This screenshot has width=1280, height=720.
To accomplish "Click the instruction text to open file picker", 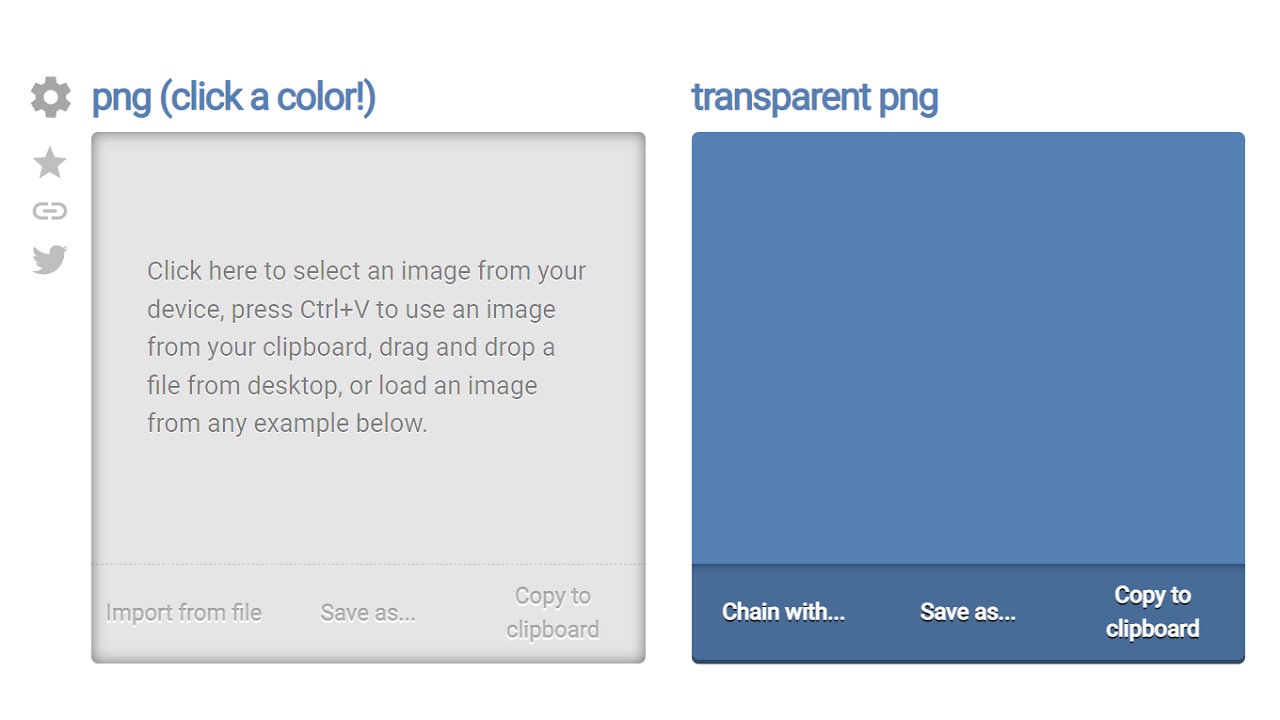I will [366, 347].
